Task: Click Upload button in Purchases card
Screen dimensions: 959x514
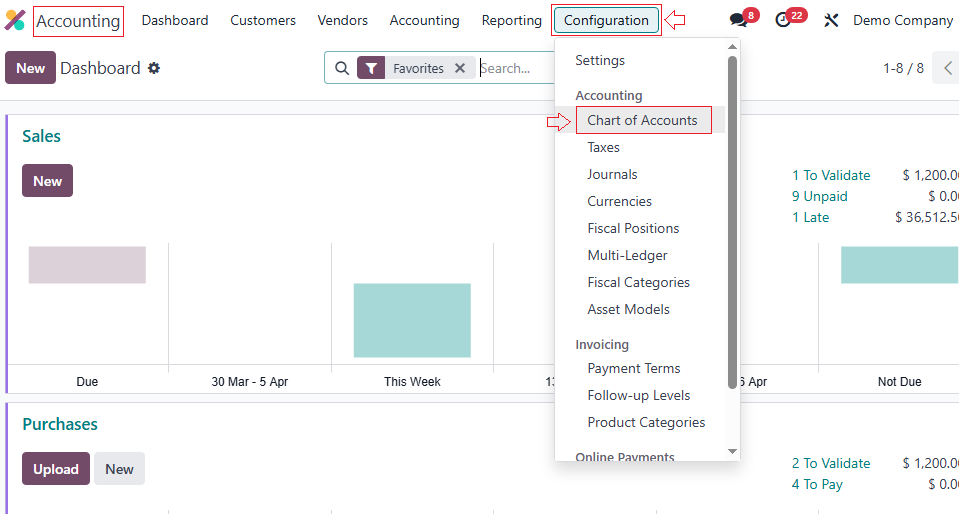Action: pyautogui.click(x=56, y=469)
